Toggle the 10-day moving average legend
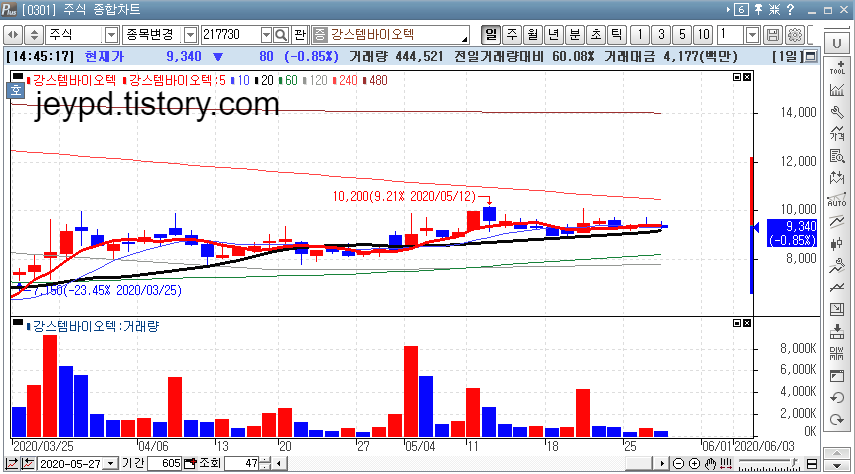The image size is (855, 474). (x=240, y=81)
